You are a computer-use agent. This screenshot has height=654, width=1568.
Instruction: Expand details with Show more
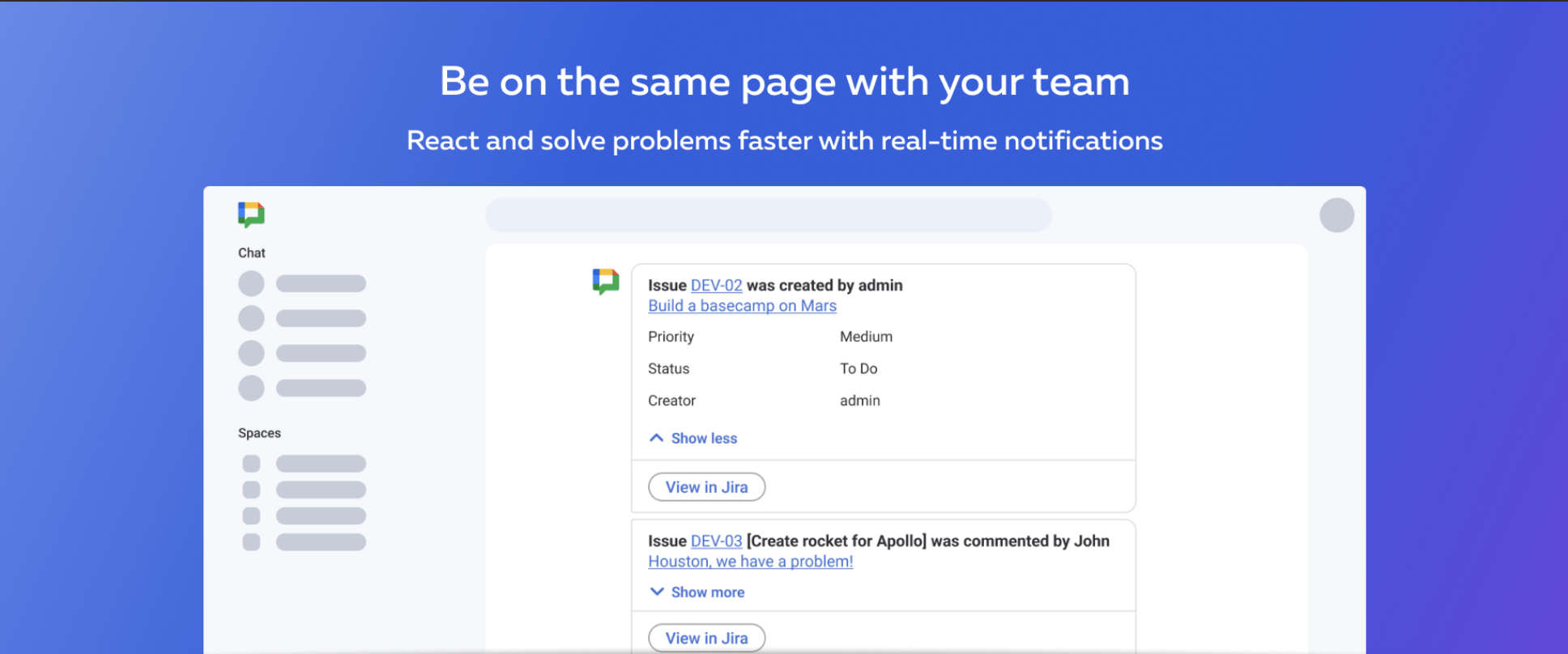tap(707, 592)
